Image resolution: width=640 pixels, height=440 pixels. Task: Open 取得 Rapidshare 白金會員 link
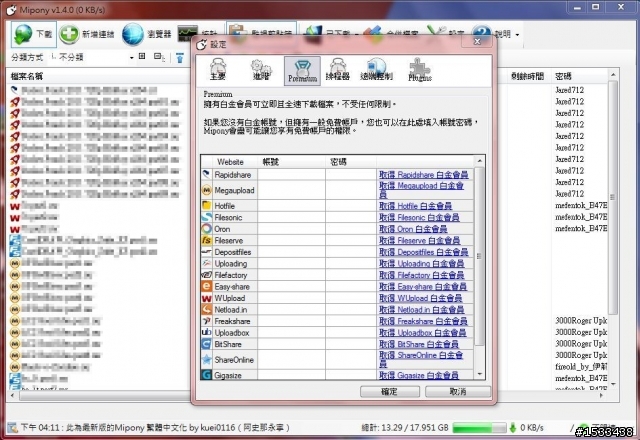(424, 175)
